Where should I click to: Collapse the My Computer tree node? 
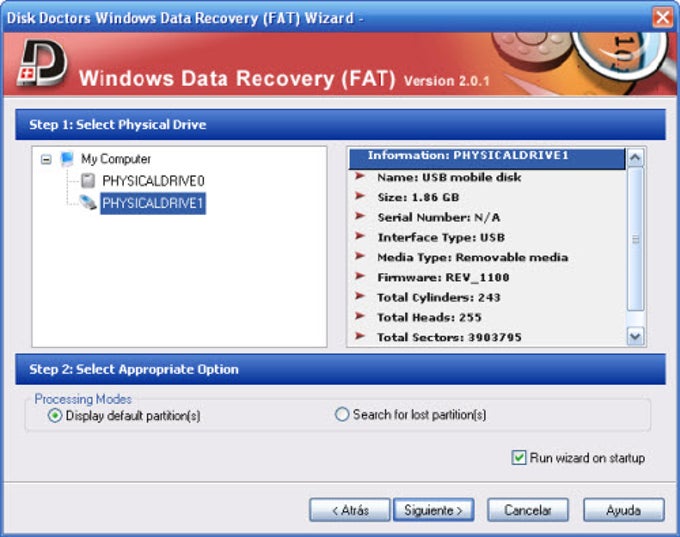tap(46, 160)
